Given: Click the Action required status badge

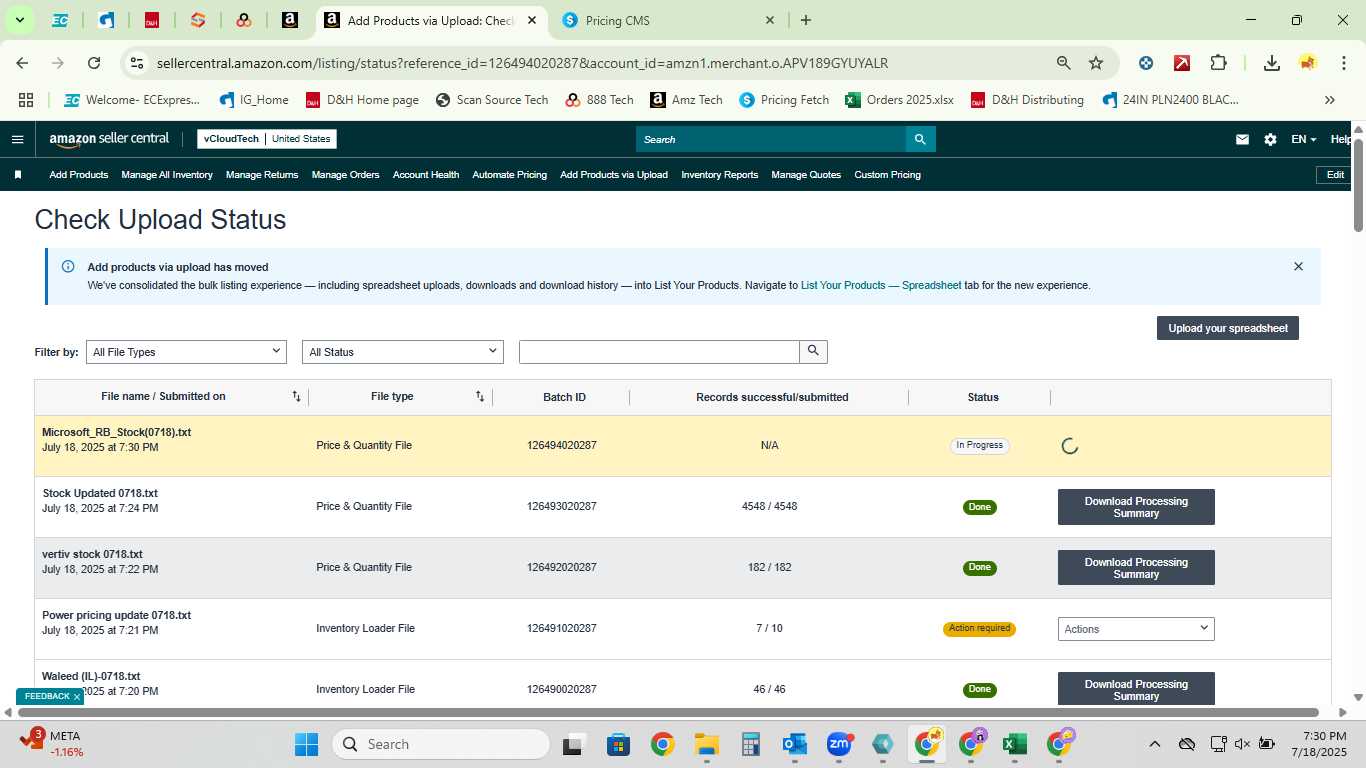Looking at the screenshot, I should click(x=979, y=629).
